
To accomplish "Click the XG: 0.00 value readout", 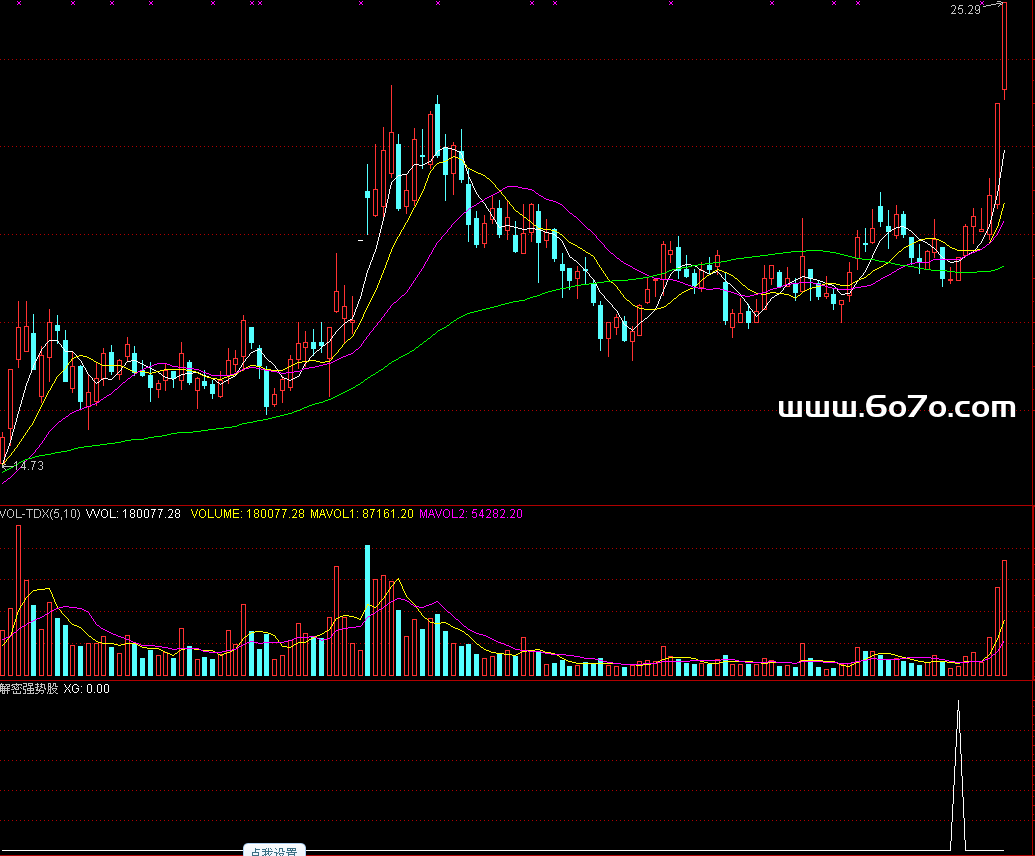I will click(87, 688).
